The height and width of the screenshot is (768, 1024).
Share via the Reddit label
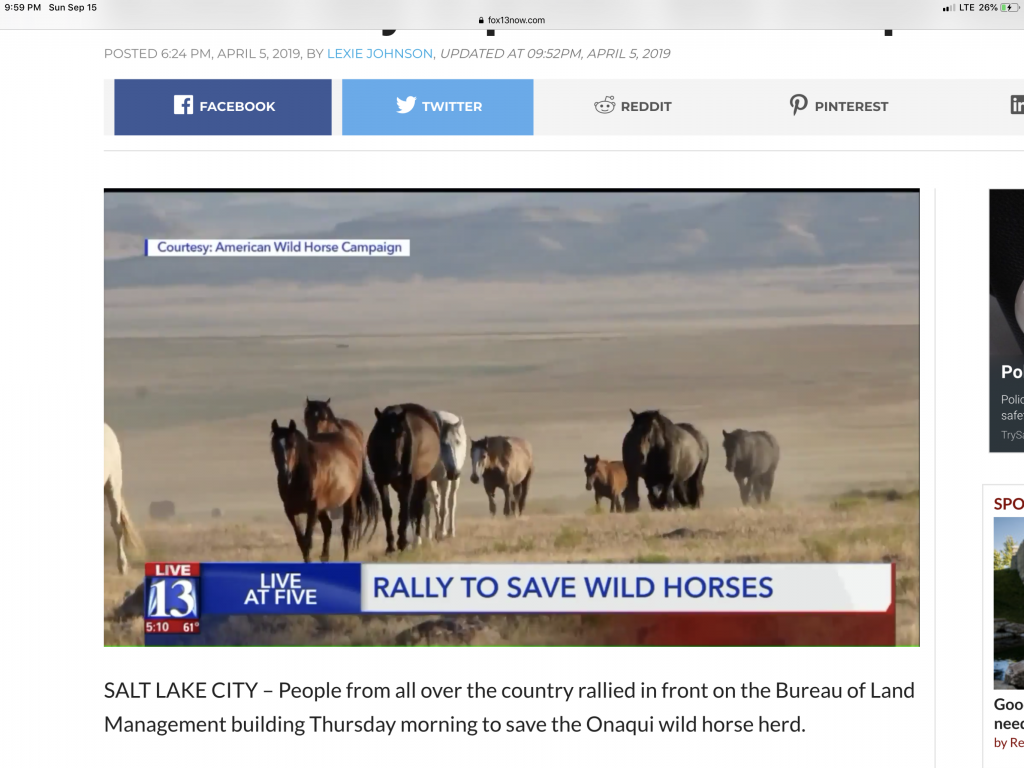[646, 106]
